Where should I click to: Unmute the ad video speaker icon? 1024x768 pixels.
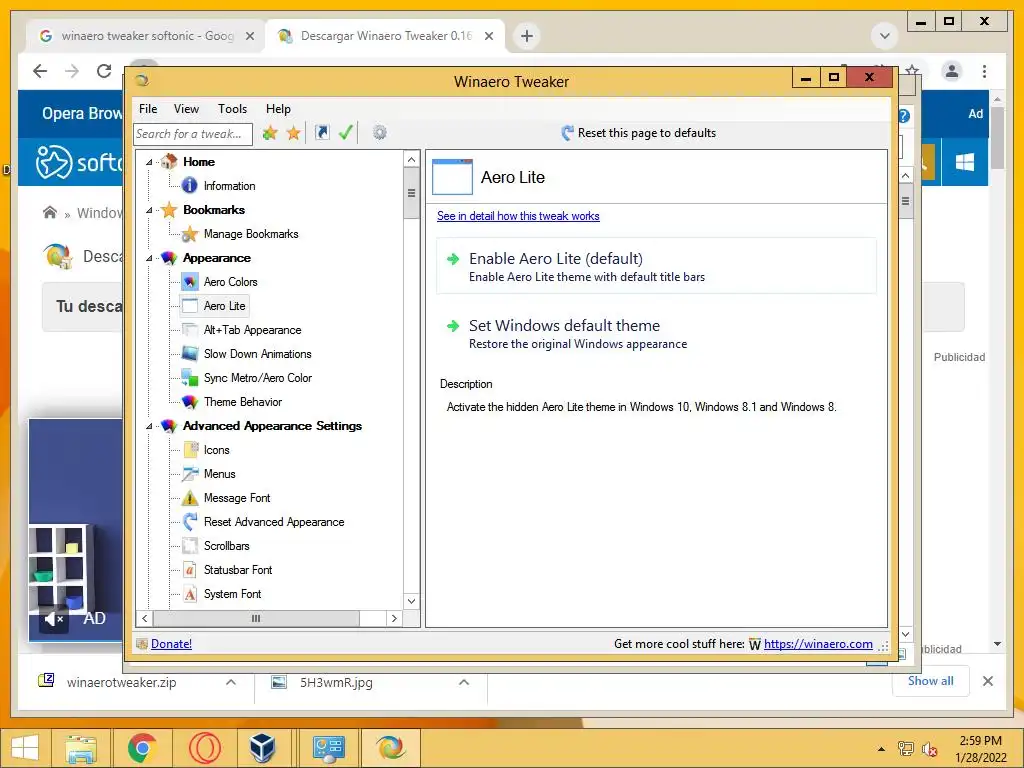(54, 618)
